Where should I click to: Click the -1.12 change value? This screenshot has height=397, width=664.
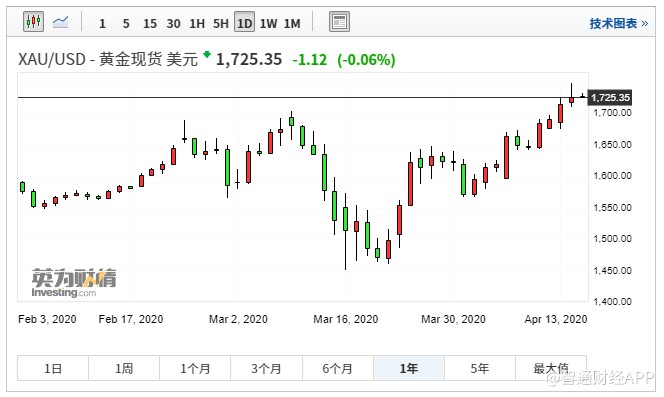(310, 60)
